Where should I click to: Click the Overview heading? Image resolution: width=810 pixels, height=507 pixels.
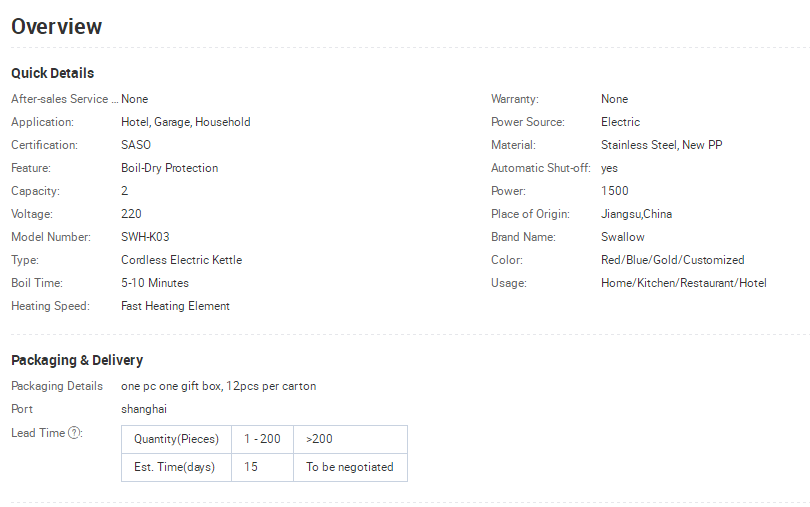point(57,27)
